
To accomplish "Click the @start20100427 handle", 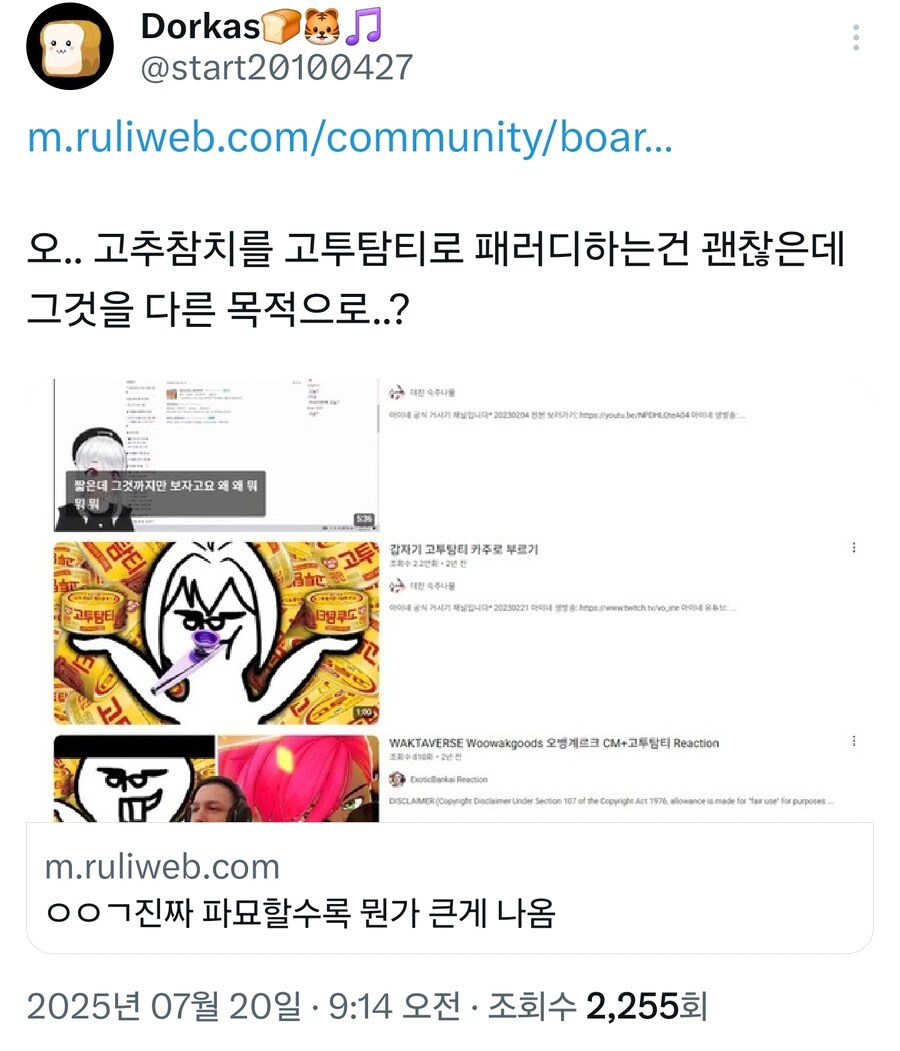I will click(277, 68).
